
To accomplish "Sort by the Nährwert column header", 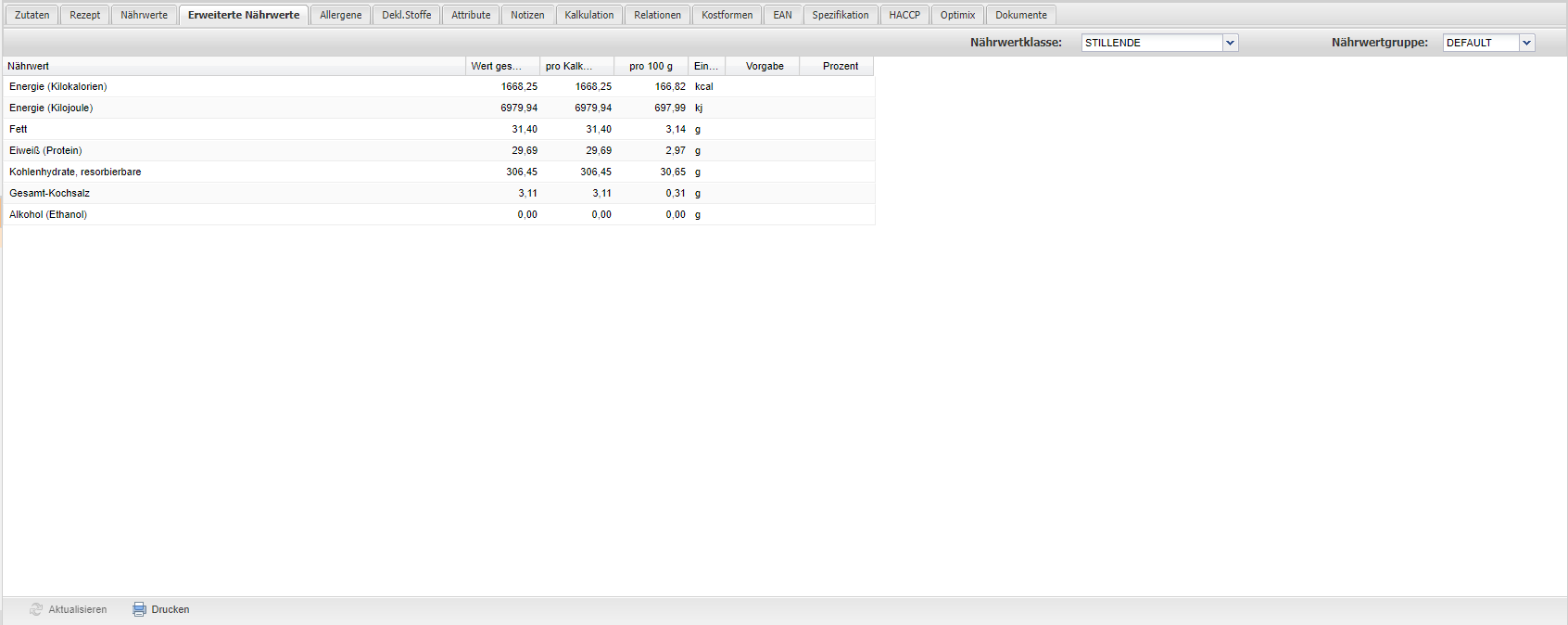I will (x=234, y=66).
